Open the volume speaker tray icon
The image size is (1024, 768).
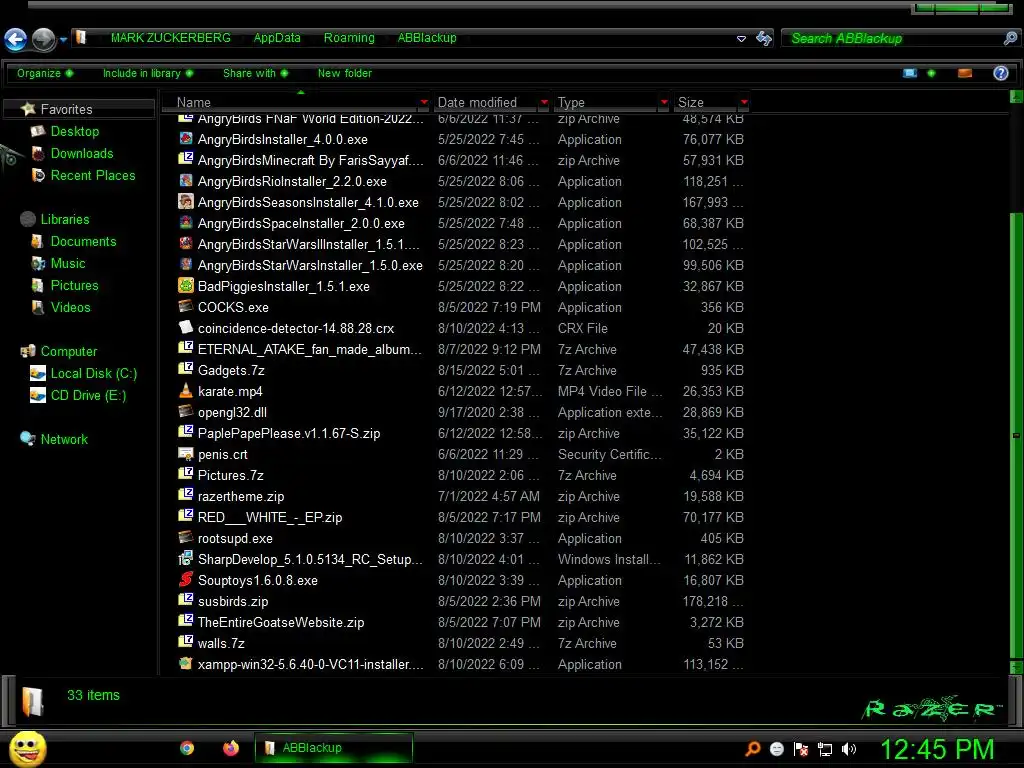848,749
